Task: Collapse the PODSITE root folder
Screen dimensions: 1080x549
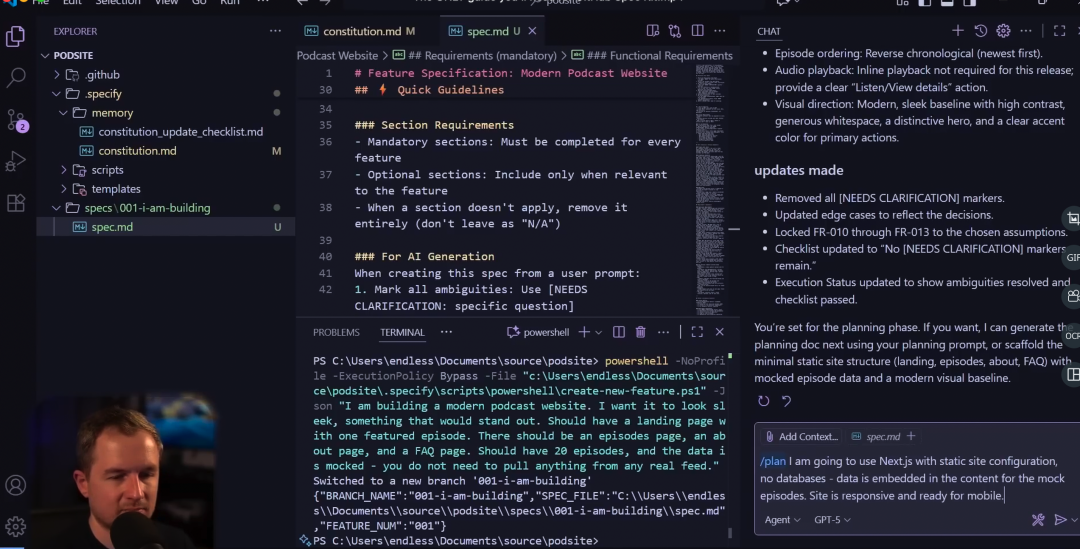Action: pyautogui.click(x=45, y=55)
